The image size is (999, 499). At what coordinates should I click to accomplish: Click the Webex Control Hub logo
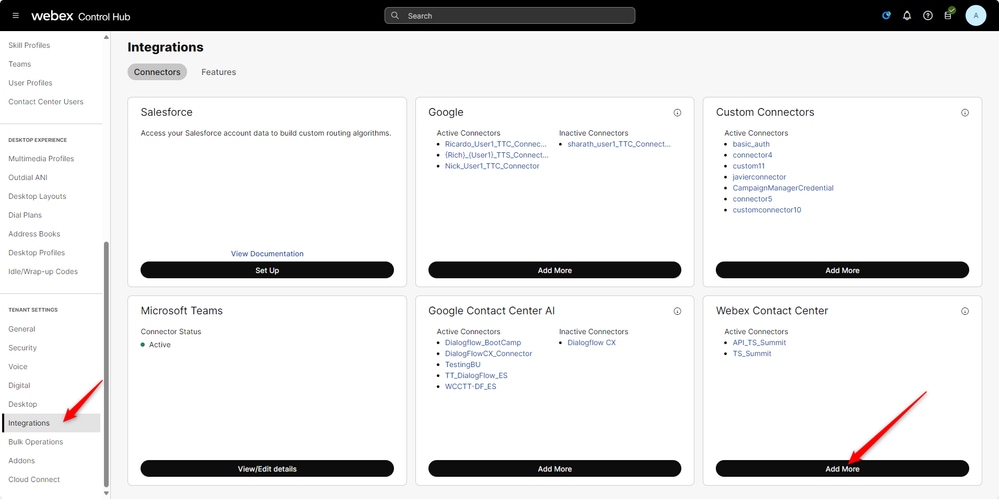80,16
